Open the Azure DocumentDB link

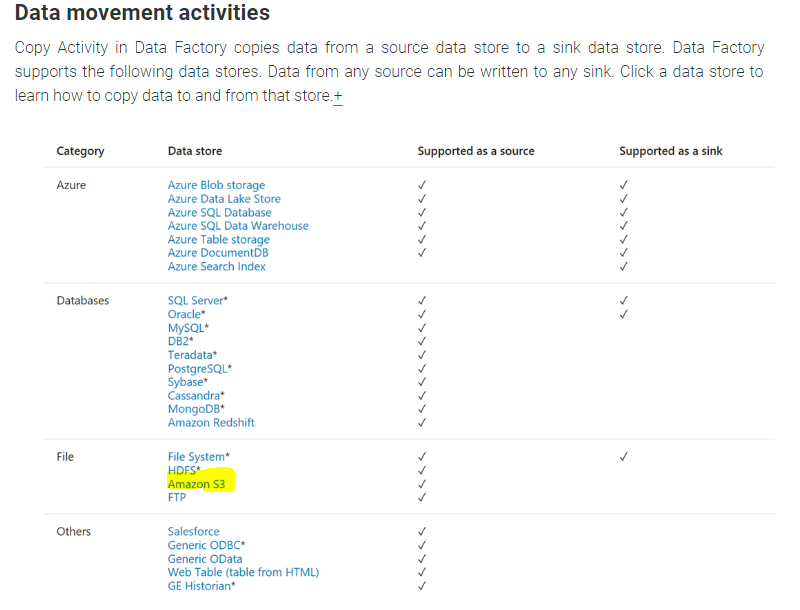(x=218, y=253)
